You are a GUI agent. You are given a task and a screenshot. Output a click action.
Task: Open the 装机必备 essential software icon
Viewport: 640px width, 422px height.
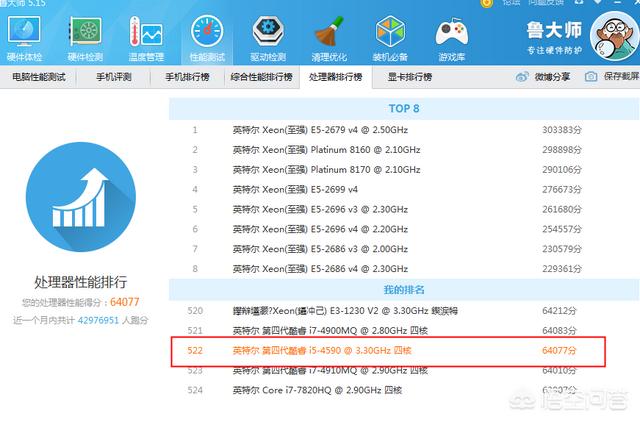point(390,38)
